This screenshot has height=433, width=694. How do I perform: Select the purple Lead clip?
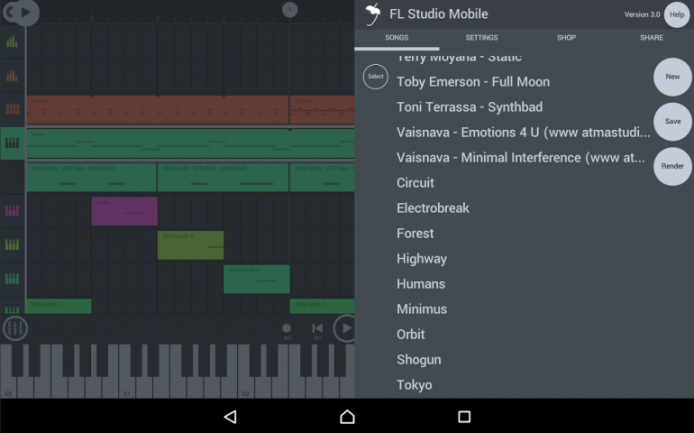coord(124,211)
